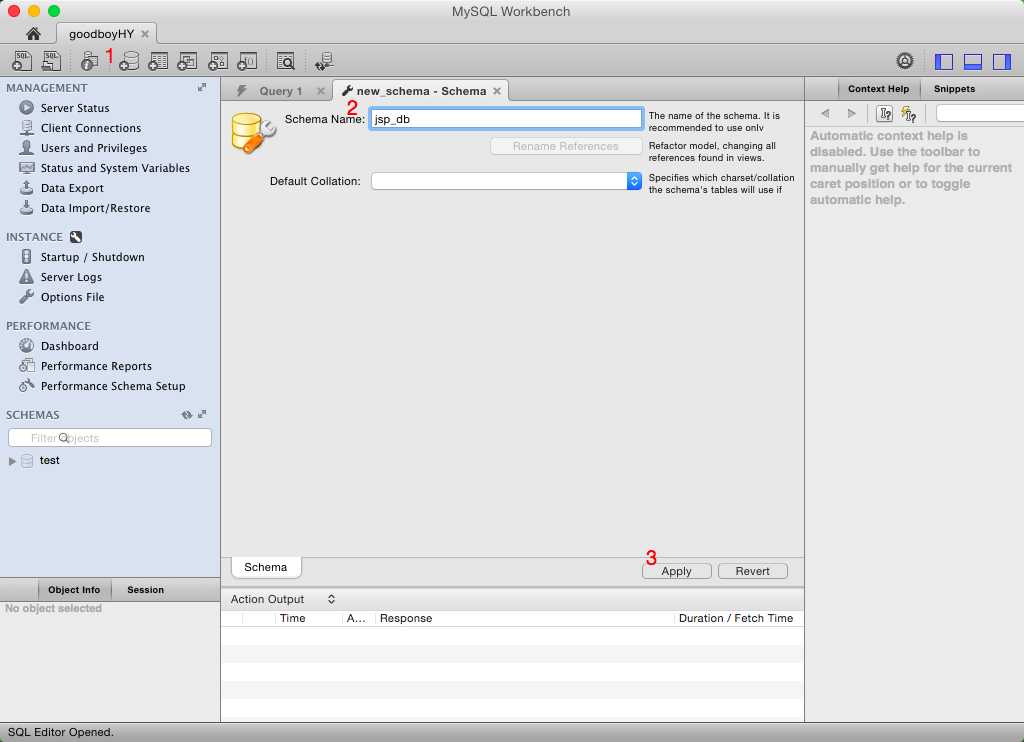Click the context help search field
Image resolution: width=1024 pixels, height=742 pixels.
click(x=980, y=114)
